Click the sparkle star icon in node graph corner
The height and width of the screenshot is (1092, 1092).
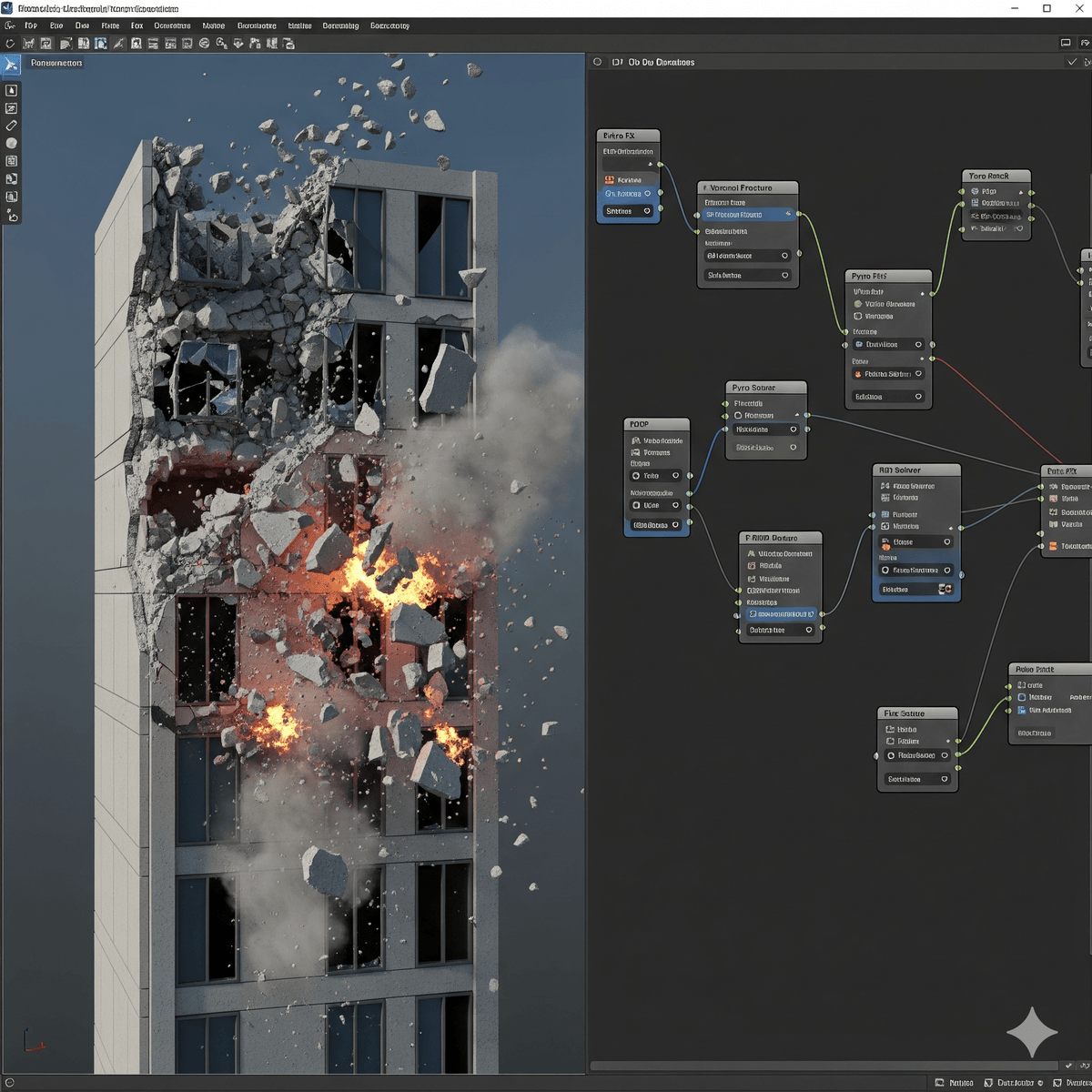coord(1032,1032)
